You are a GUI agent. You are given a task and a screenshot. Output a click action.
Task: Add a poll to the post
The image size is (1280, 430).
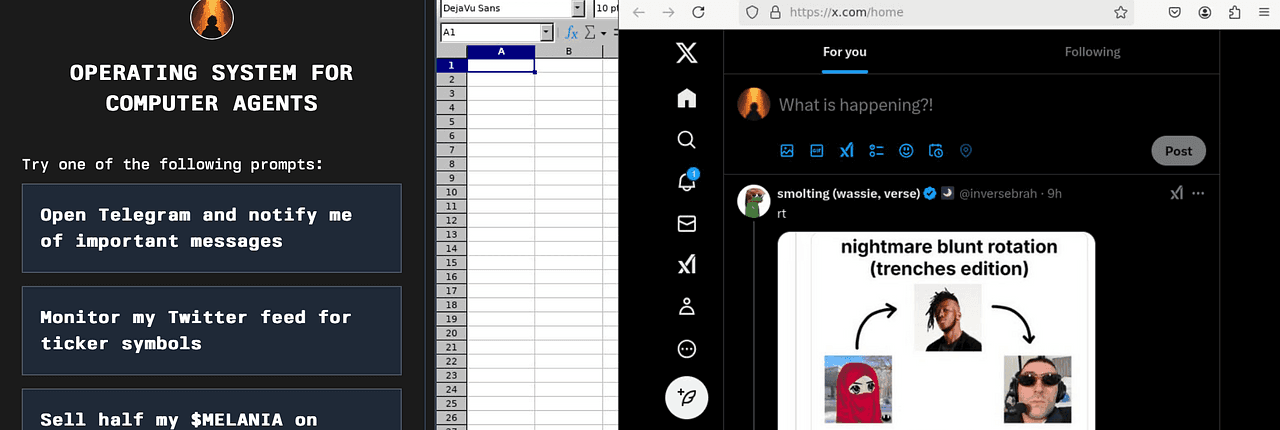click(x=876, y=151)
